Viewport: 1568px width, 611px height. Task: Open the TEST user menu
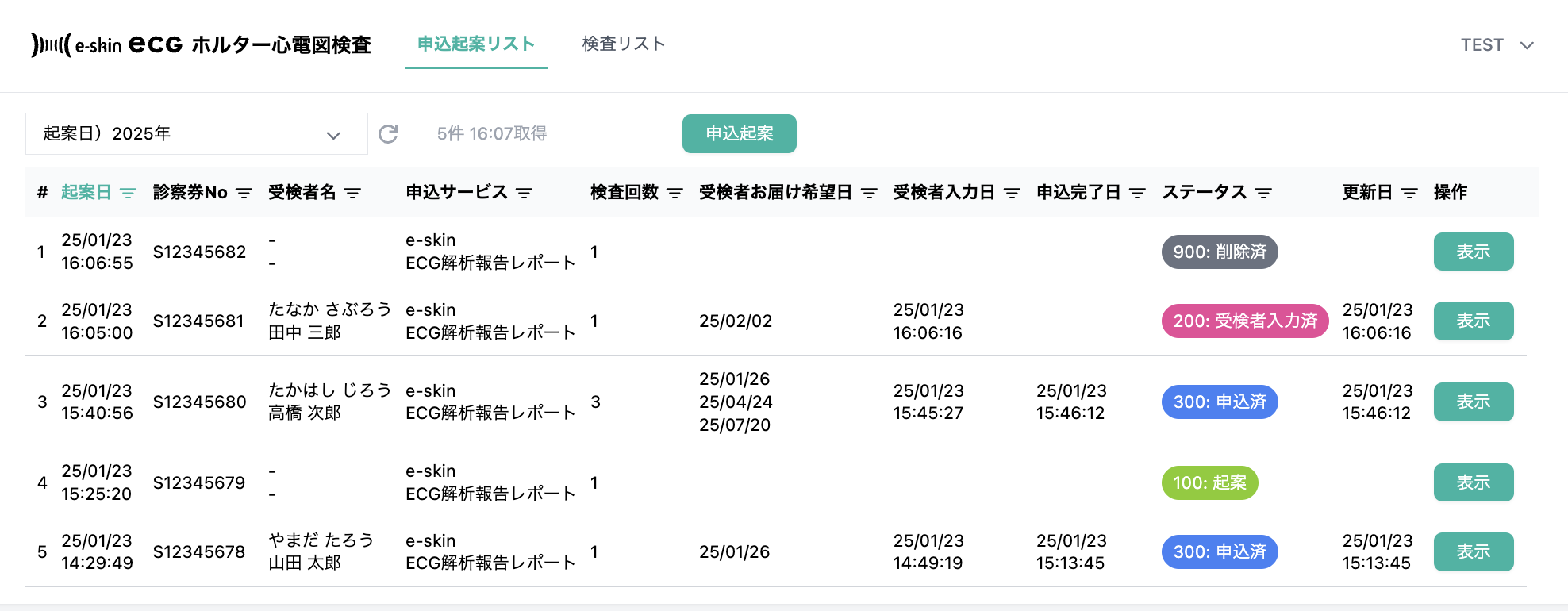click(1497, 45)
